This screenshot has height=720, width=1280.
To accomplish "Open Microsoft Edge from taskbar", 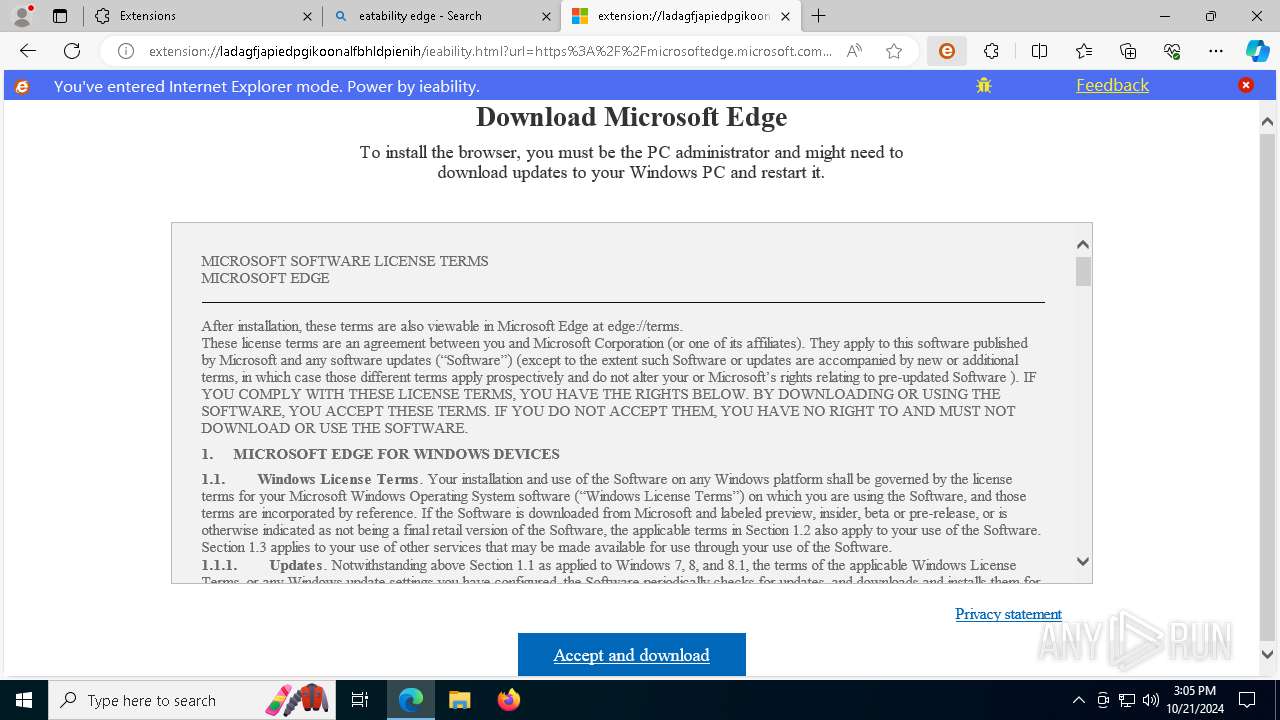I will 411,700.
